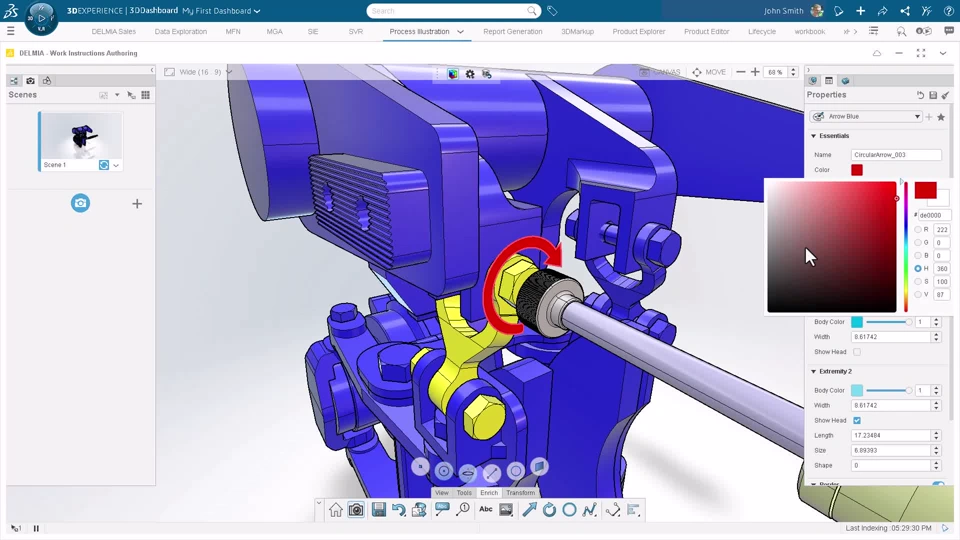
Task: Select the text label callout tool
Action: tap(442, 509)
